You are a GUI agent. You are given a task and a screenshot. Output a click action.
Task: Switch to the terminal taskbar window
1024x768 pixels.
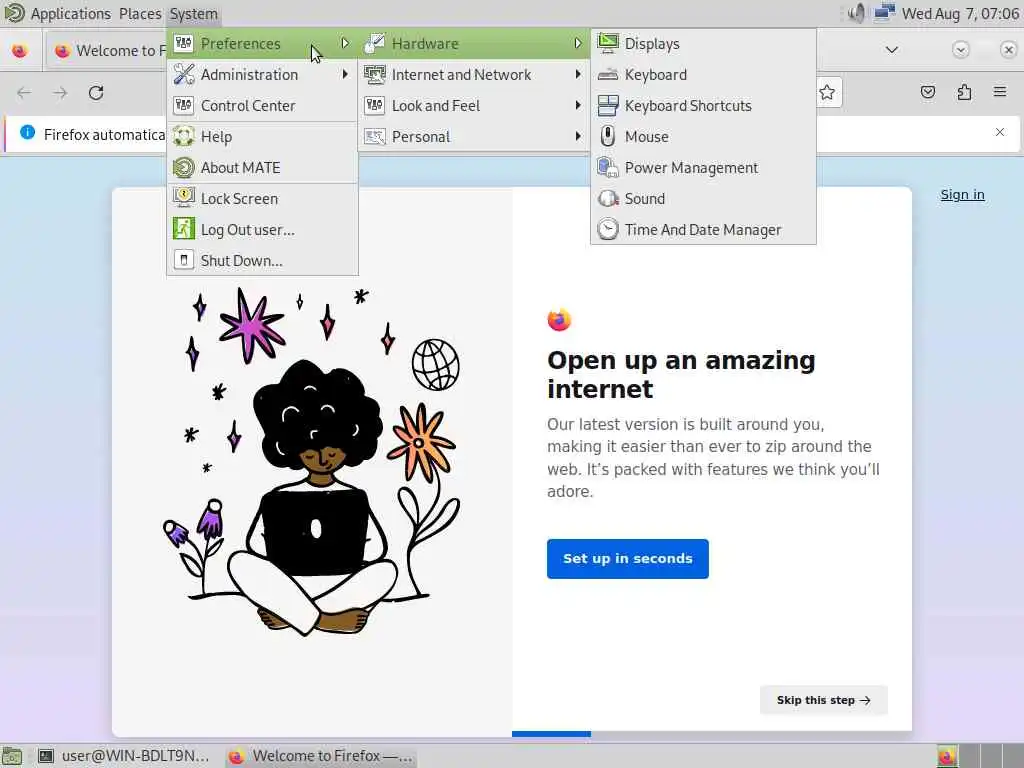click(124, 756)
